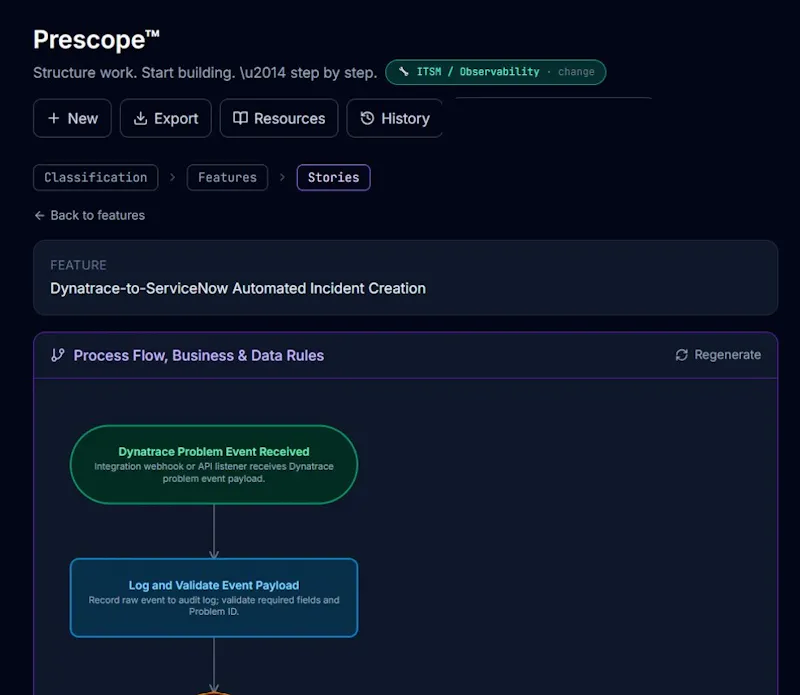Click the chevron between Features and Stories

tap(282, 178)
